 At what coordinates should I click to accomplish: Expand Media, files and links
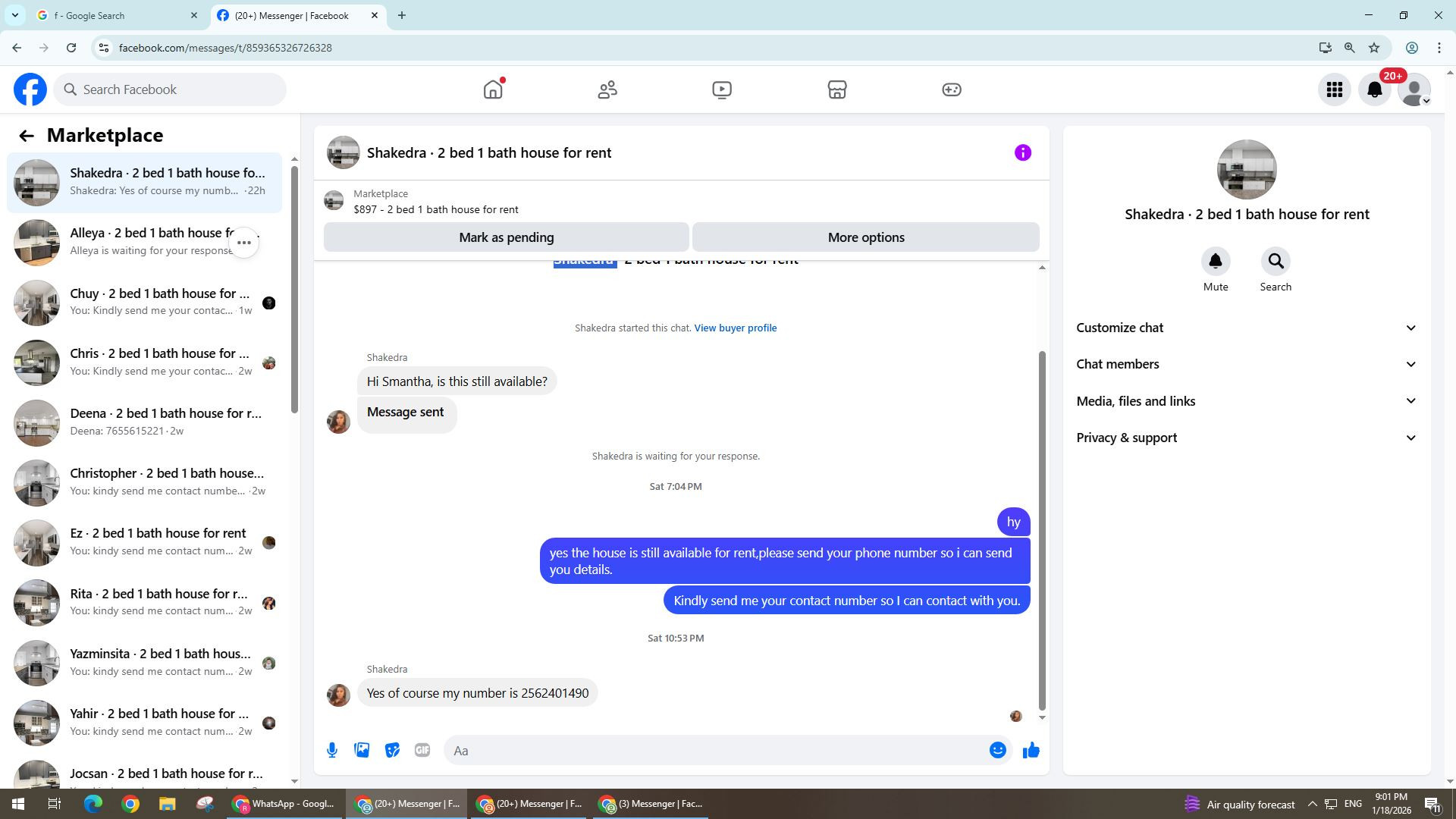pos(1247,401)
